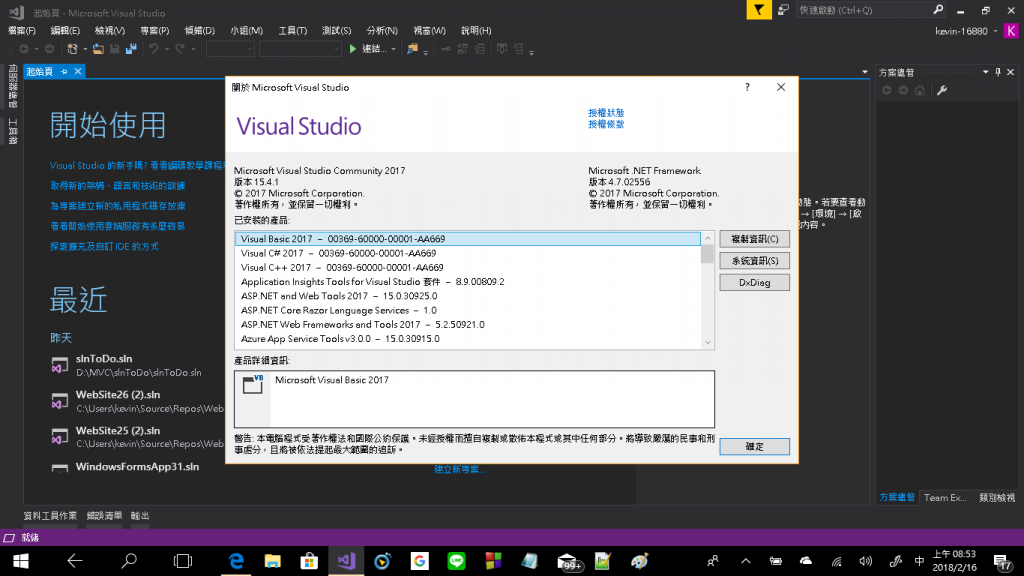Click the Visual Studio taskbar icon
This screenshot has height=576, width=1024.
click(346, 561)
